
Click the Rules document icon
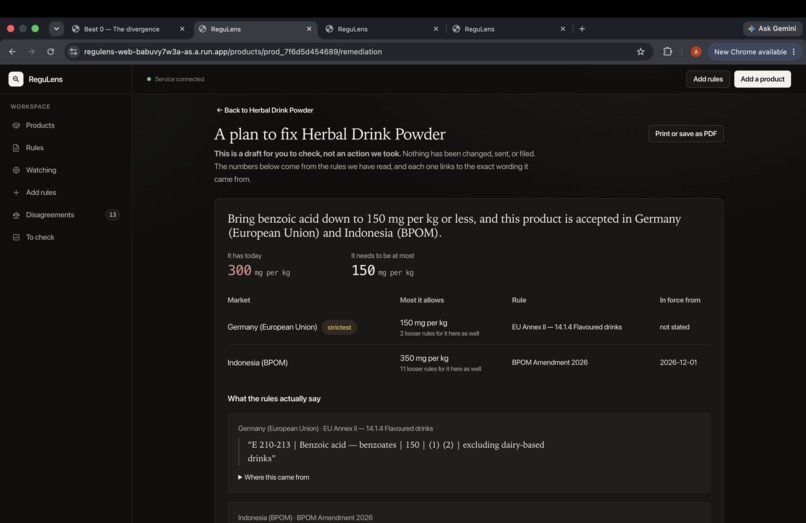coord(16,148)
